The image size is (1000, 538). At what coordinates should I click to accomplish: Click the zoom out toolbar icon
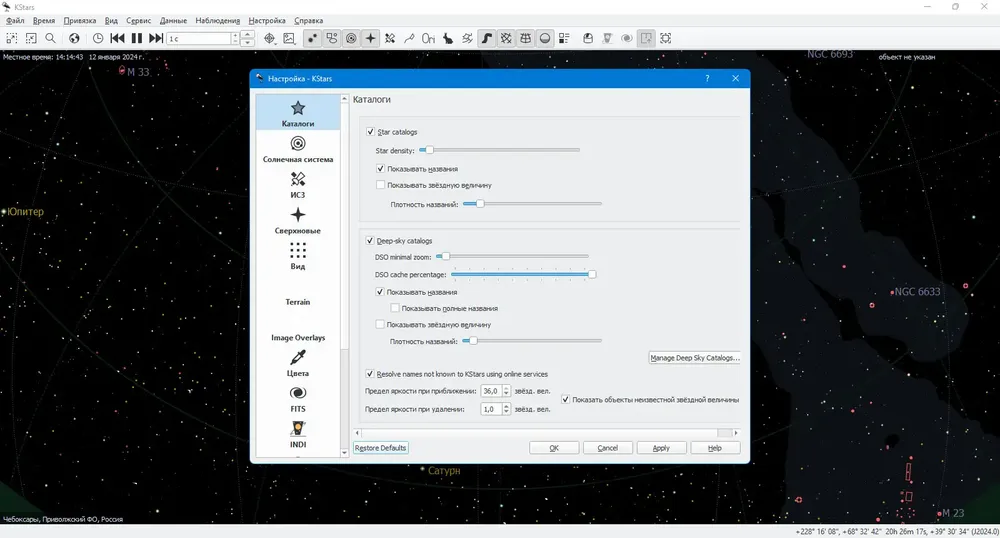tap(31, 38)
